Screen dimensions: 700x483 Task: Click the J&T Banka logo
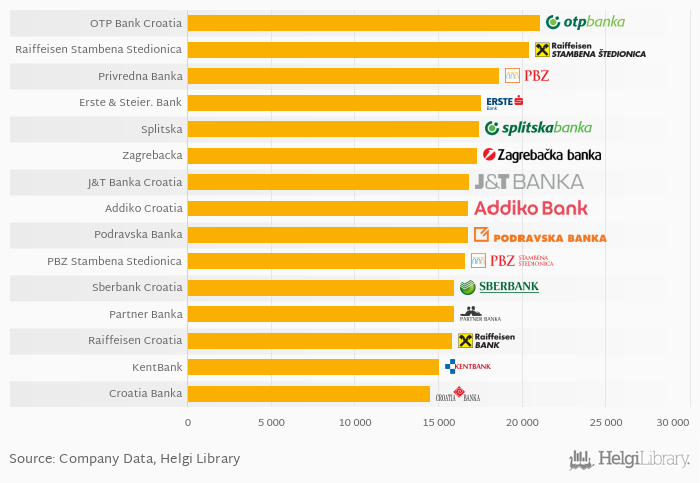coord(528,181)
